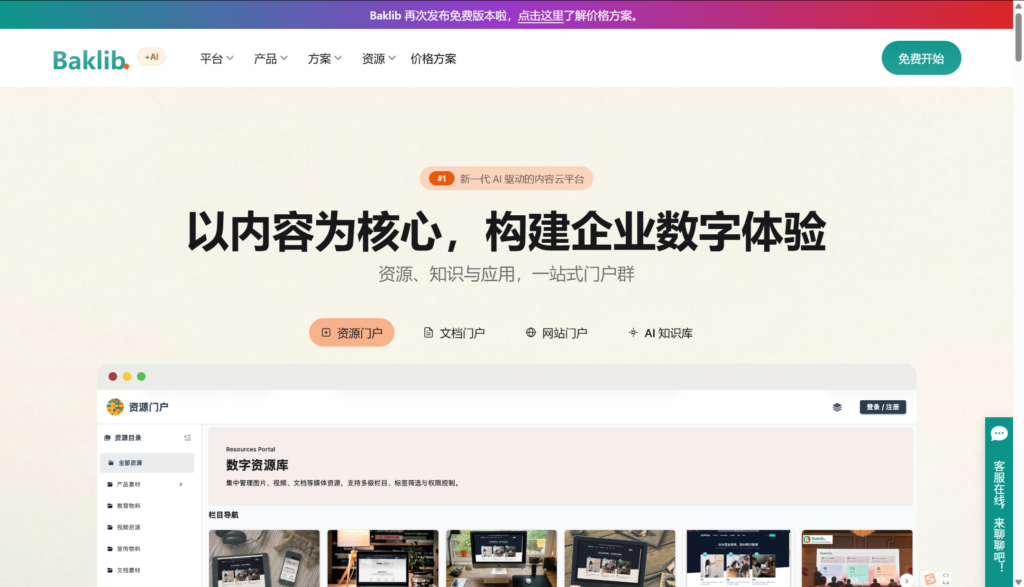The height and width of the screenshot is (587, 1024).
Task: Click the next arrow on thumbnail carousel
Action: coord(906,580)
